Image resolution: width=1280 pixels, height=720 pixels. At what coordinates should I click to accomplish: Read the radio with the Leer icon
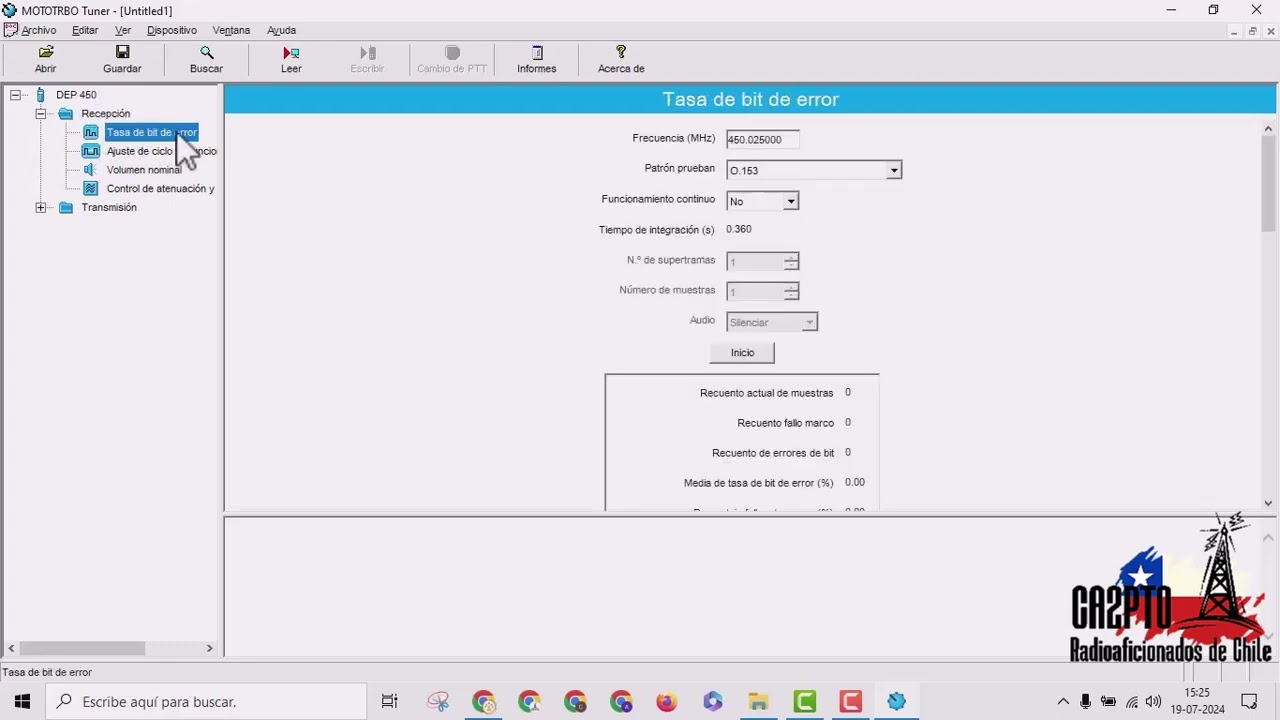click(x=291, y=52)
